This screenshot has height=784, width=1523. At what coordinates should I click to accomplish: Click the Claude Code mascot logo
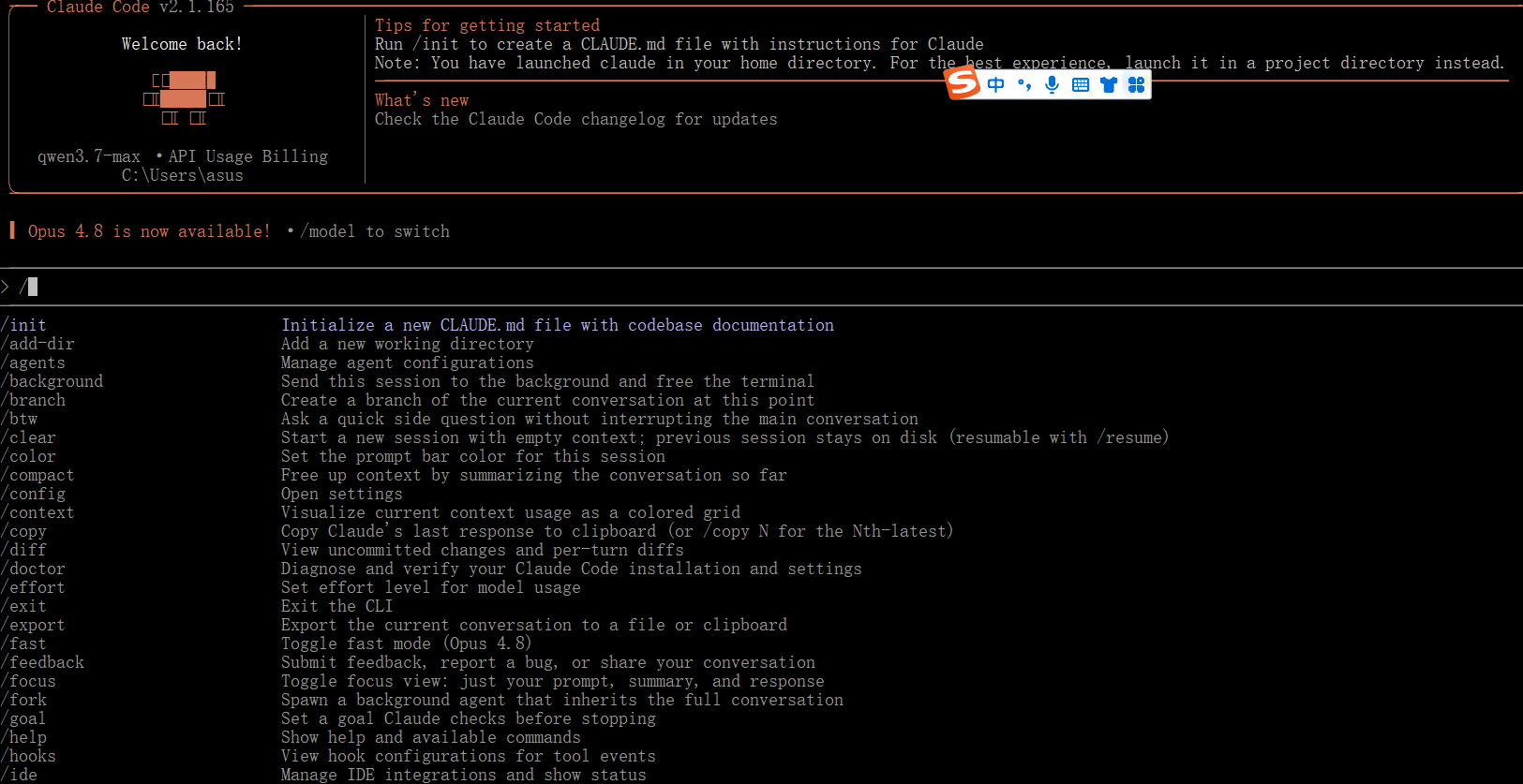coord(184,98)
